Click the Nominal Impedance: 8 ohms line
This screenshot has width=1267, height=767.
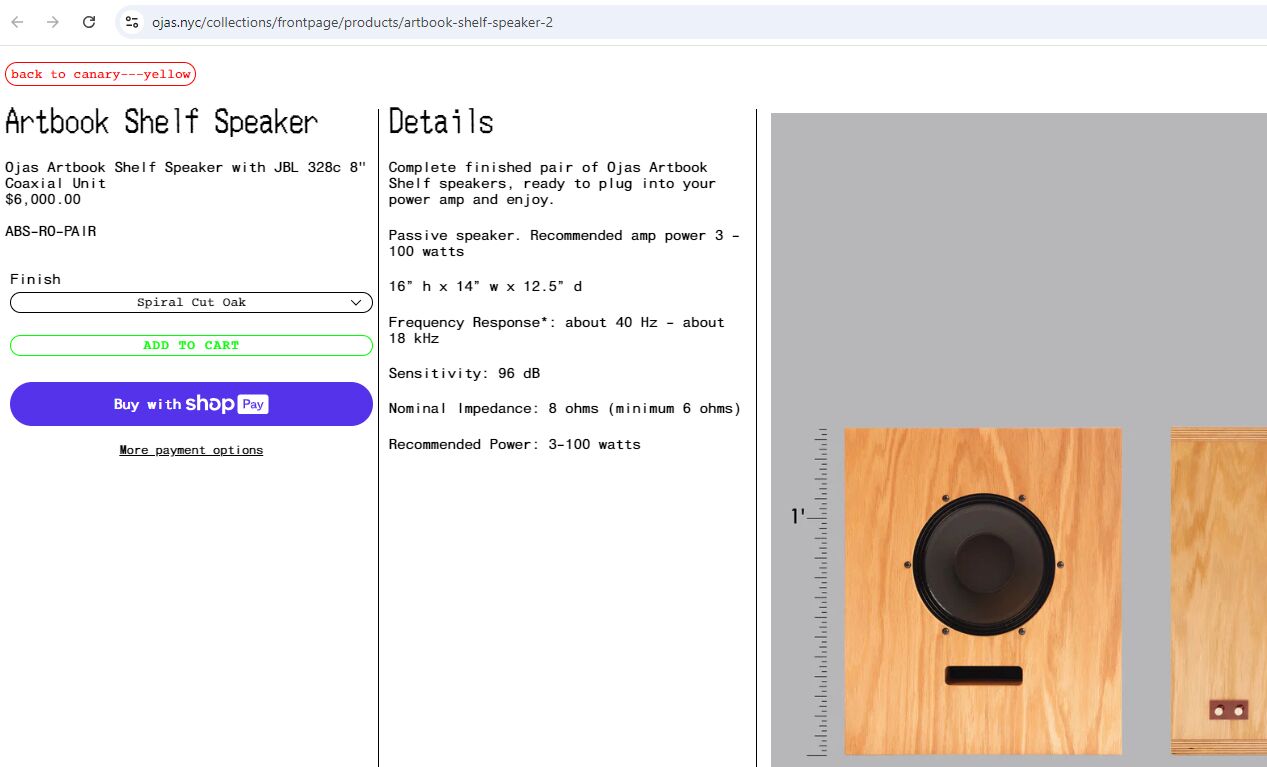click(565, 408)
